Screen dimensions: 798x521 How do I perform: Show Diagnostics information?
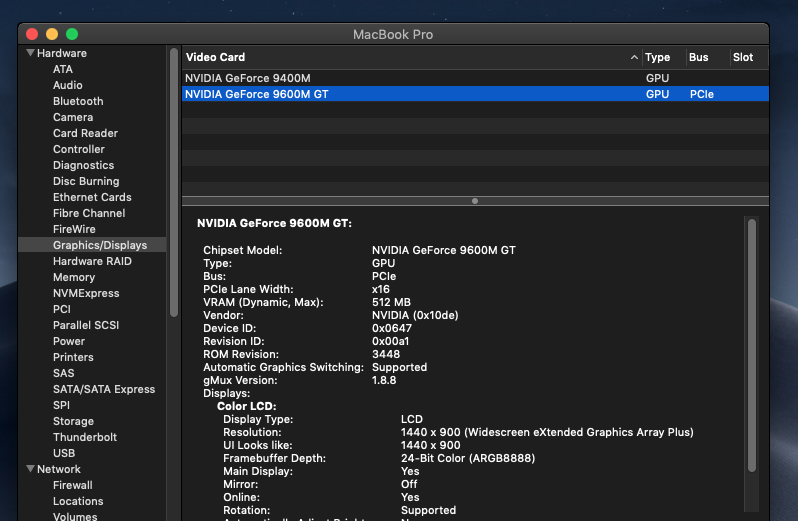pos(83,165)
